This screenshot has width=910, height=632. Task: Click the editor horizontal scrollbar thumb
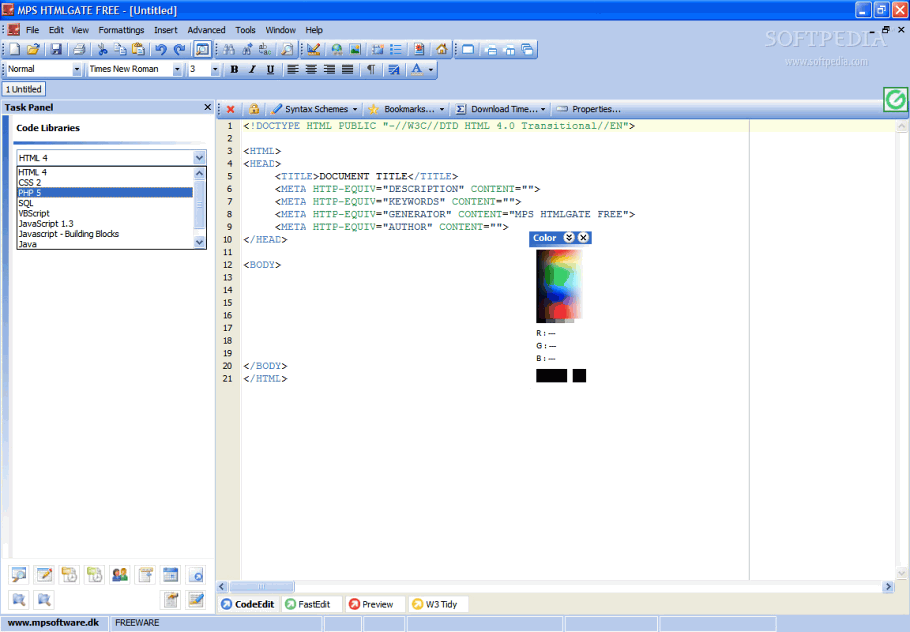(x=262, y=587)
